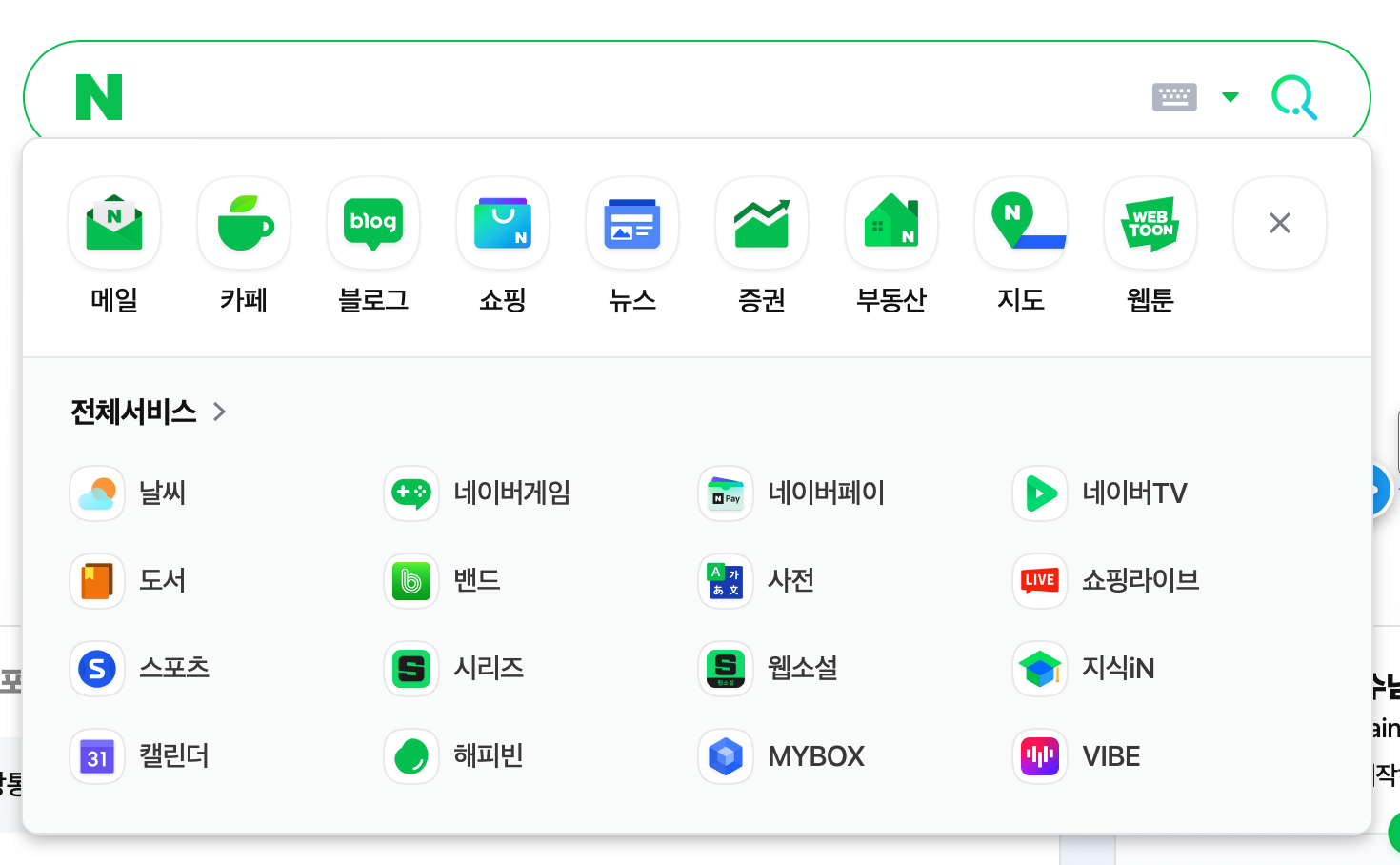Open the 증권 stock chart icon
This screenshot has width=1400, height=865.
(x=762, y=223)
